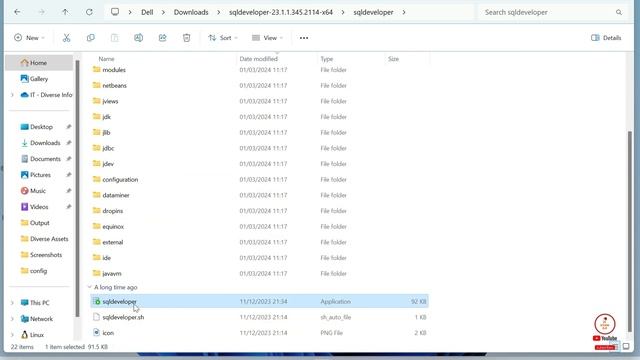
Task: Switch to large thumbnails view in status bar
Action: pos(626,347)
